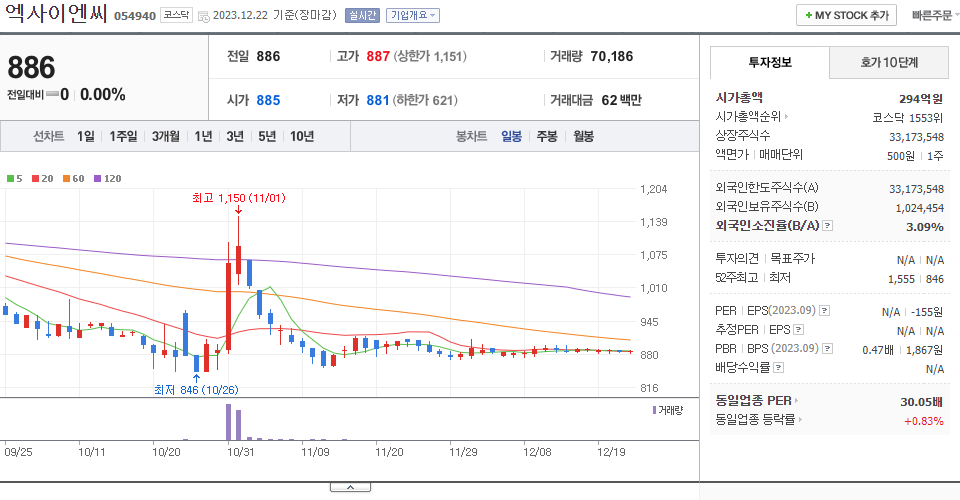Click the 거래대금 value 62 백만
The height and width of the screenshot is (500, 960).
621,100
